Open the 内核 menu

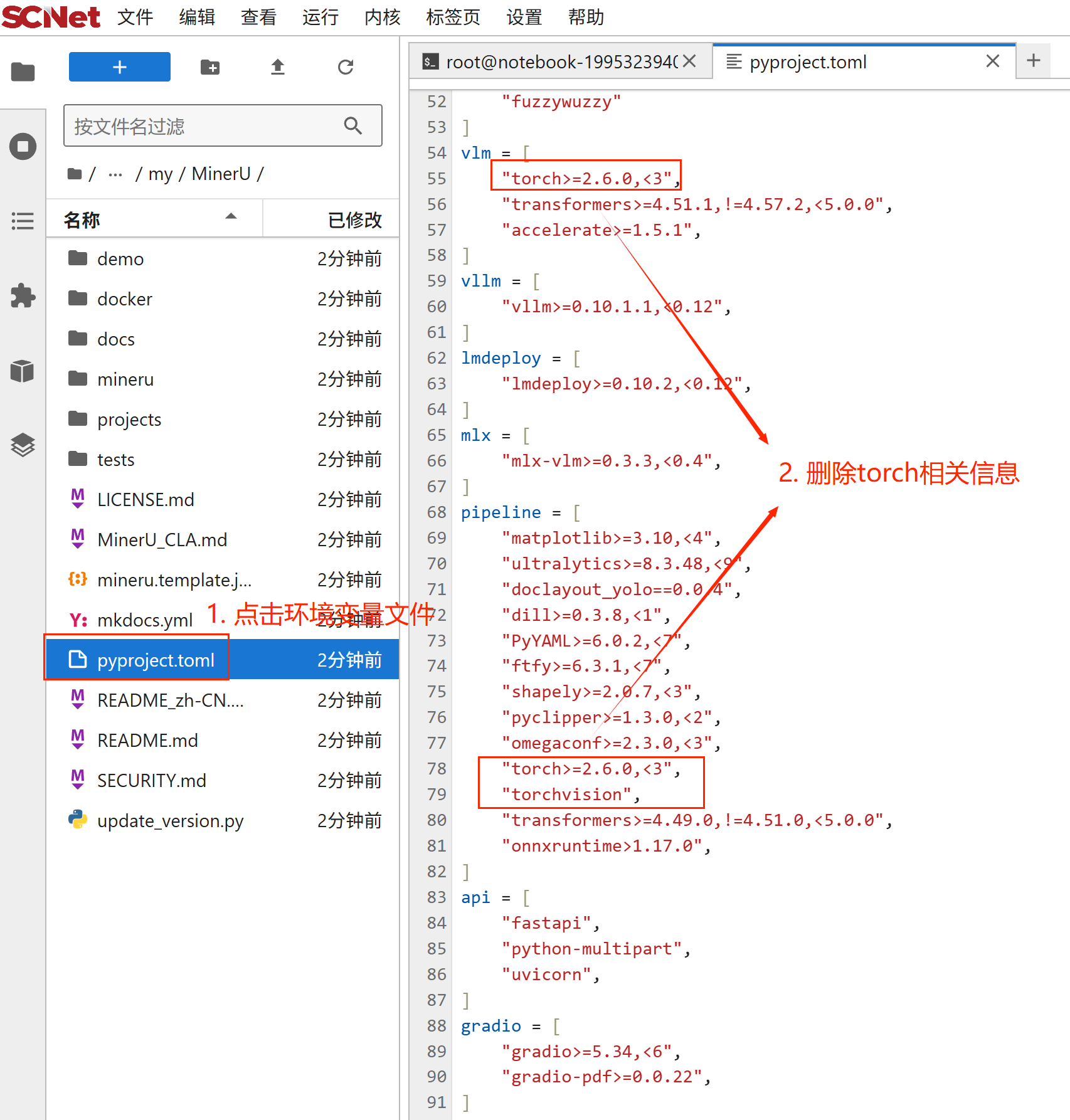point(382,18)
